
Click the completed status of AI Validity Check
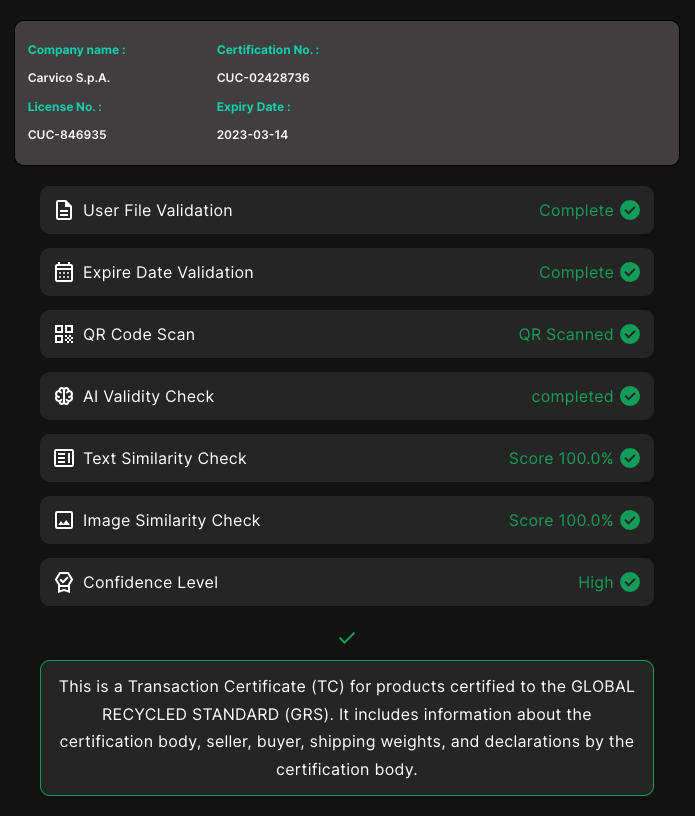click(572, 396)
